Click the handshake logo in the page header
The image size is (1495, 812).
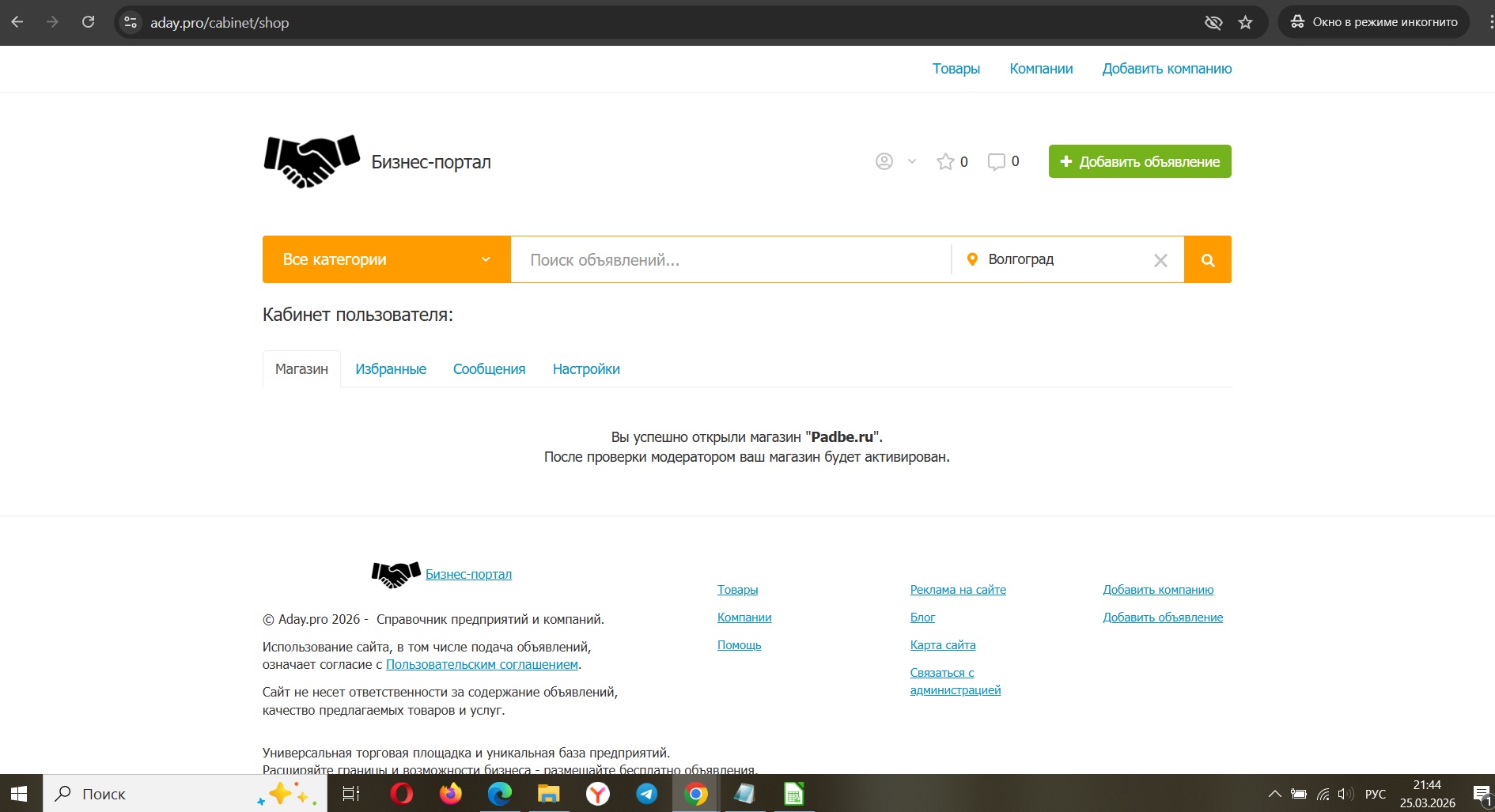click(312, 161)
